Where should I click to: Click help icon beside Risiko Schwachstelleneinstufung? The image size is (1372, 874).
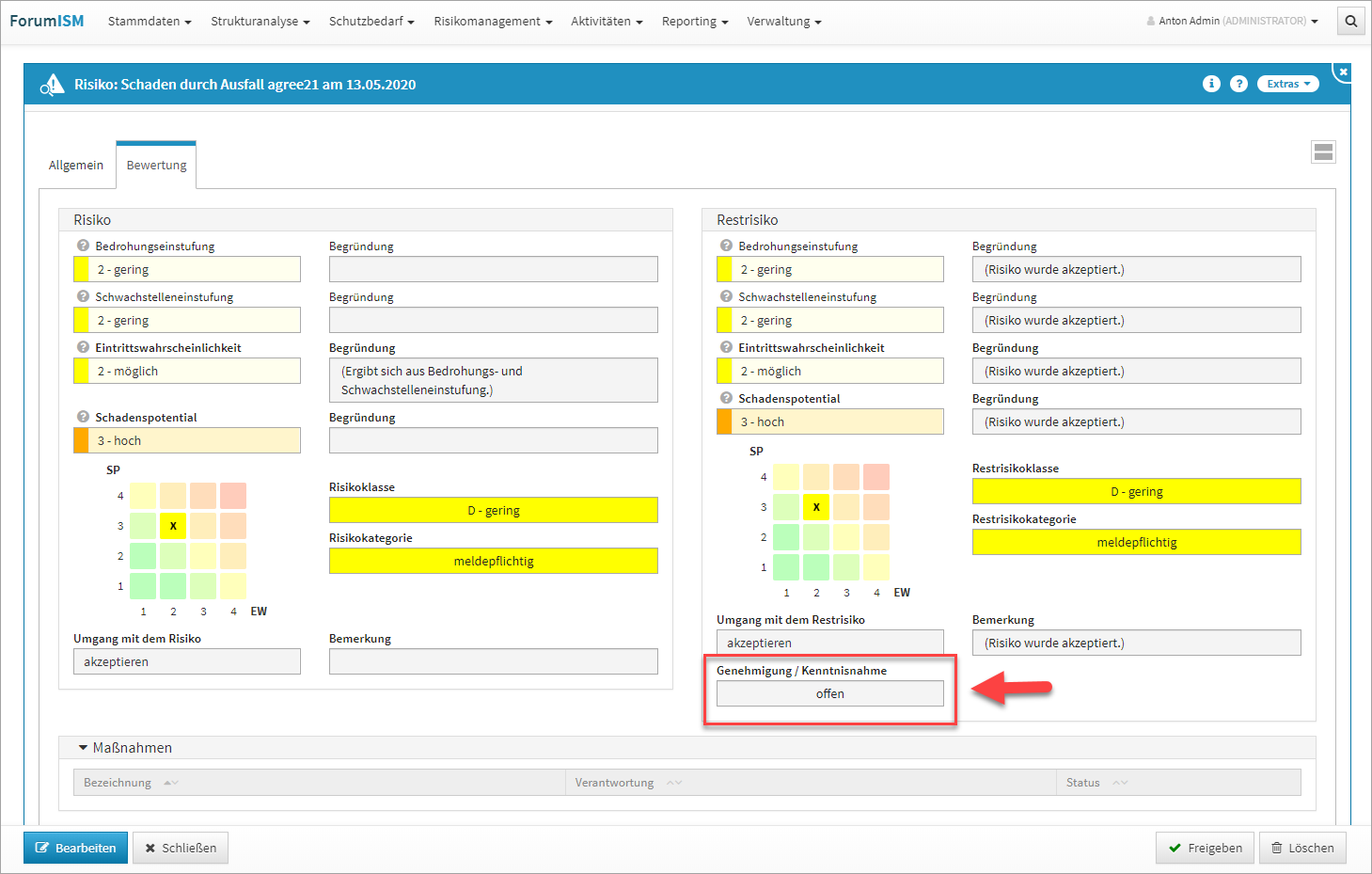(83, 296)
